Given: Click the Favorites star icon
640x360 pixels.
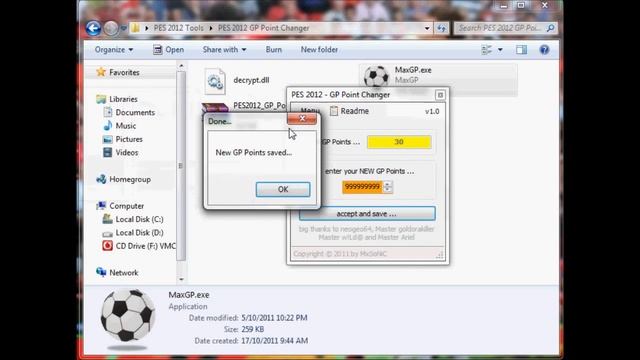Looking at the screenshot, I should pyautogui.click(x=101, y=72).
